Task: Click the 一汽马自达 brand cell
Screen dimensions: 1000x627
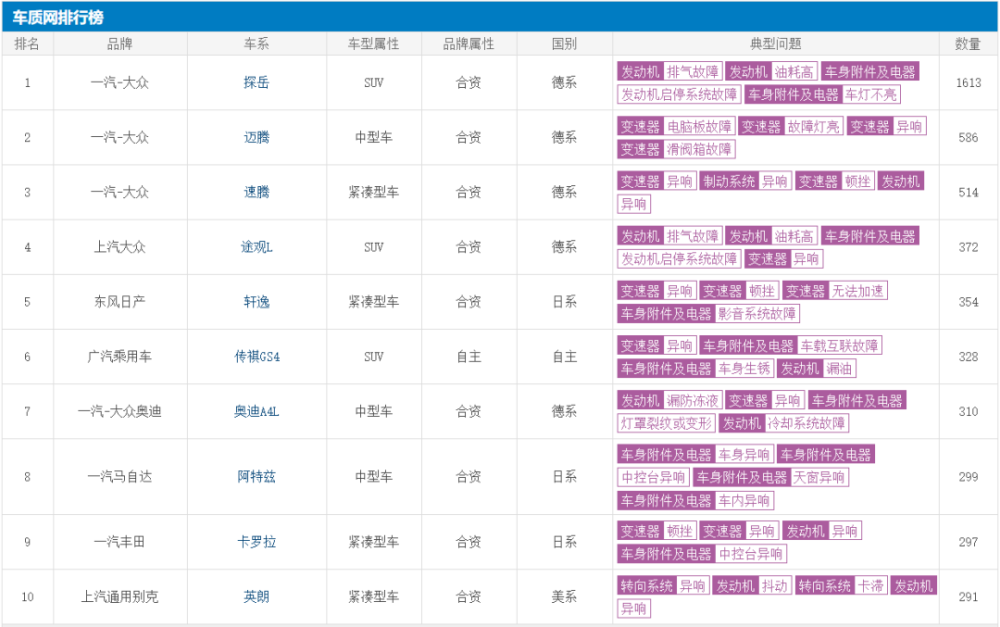Action: pos(120,476)
